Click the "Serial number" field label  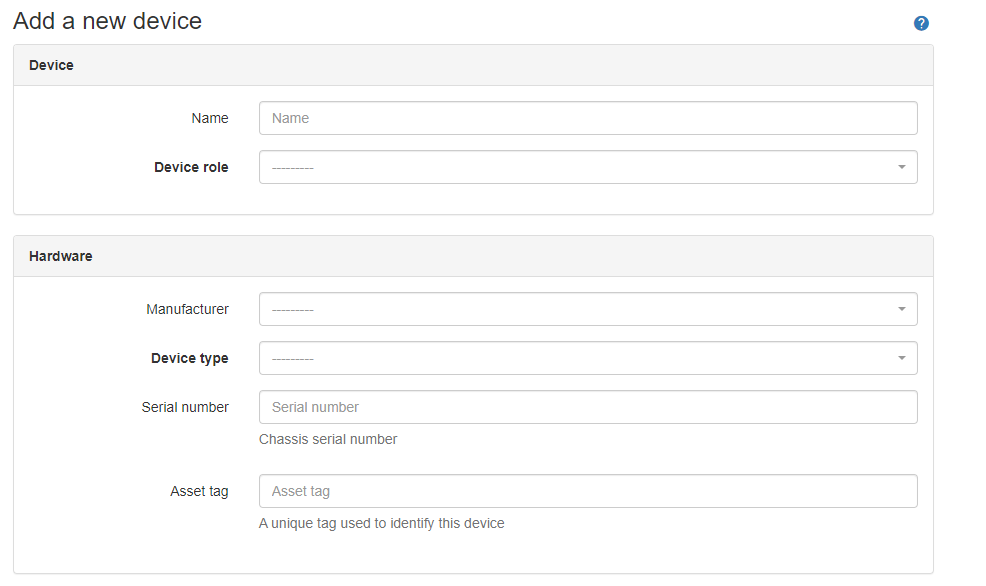tap(185, 407)
